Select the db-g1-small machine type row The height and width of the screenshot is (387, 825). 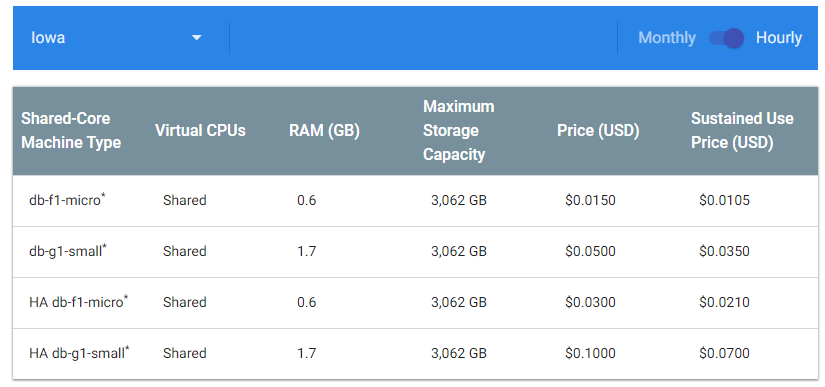(416, 251)
